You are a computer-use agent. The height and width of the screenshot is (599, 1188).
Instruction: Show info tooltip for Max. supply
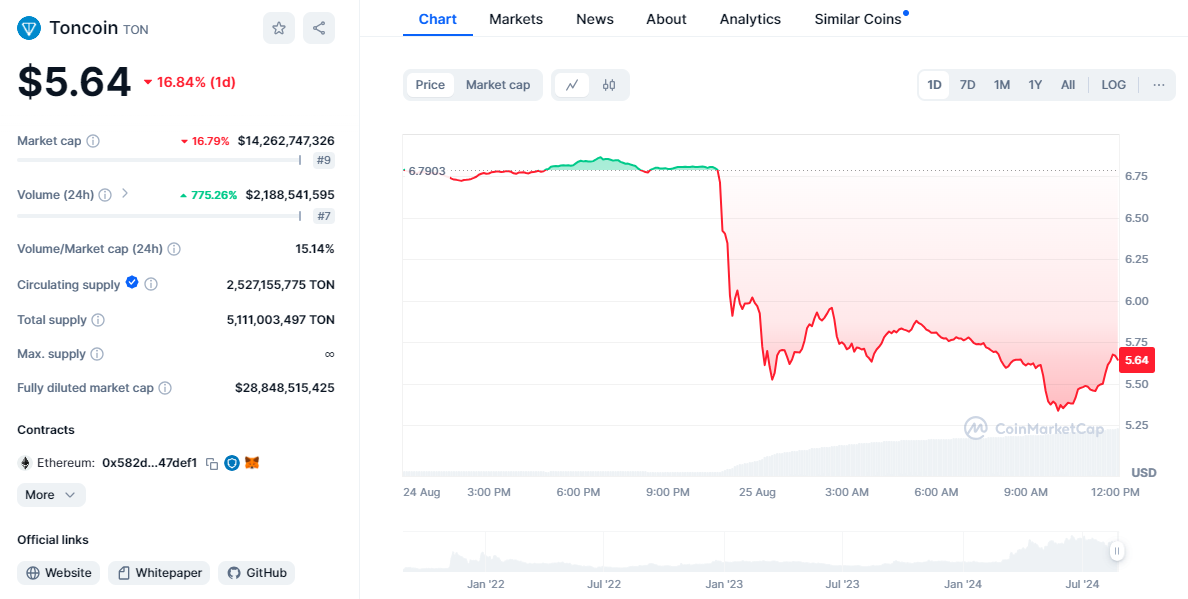[98, 354]
